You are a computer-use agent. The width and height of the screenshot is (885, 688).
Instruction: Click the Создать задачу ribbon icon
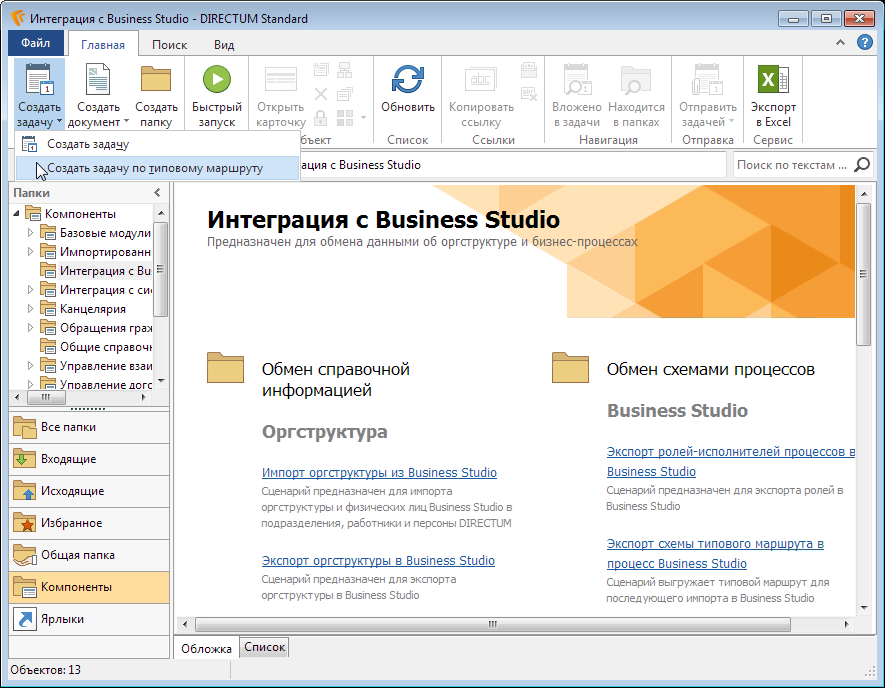39,80
